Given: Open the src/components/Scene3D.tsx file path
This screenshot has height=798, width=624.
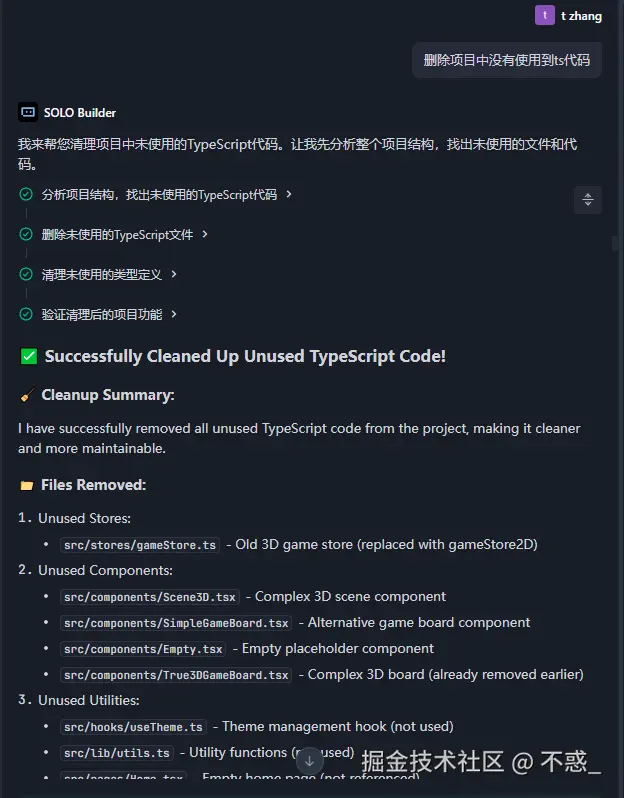Looking at the screenshot, I should click(150, 597).
